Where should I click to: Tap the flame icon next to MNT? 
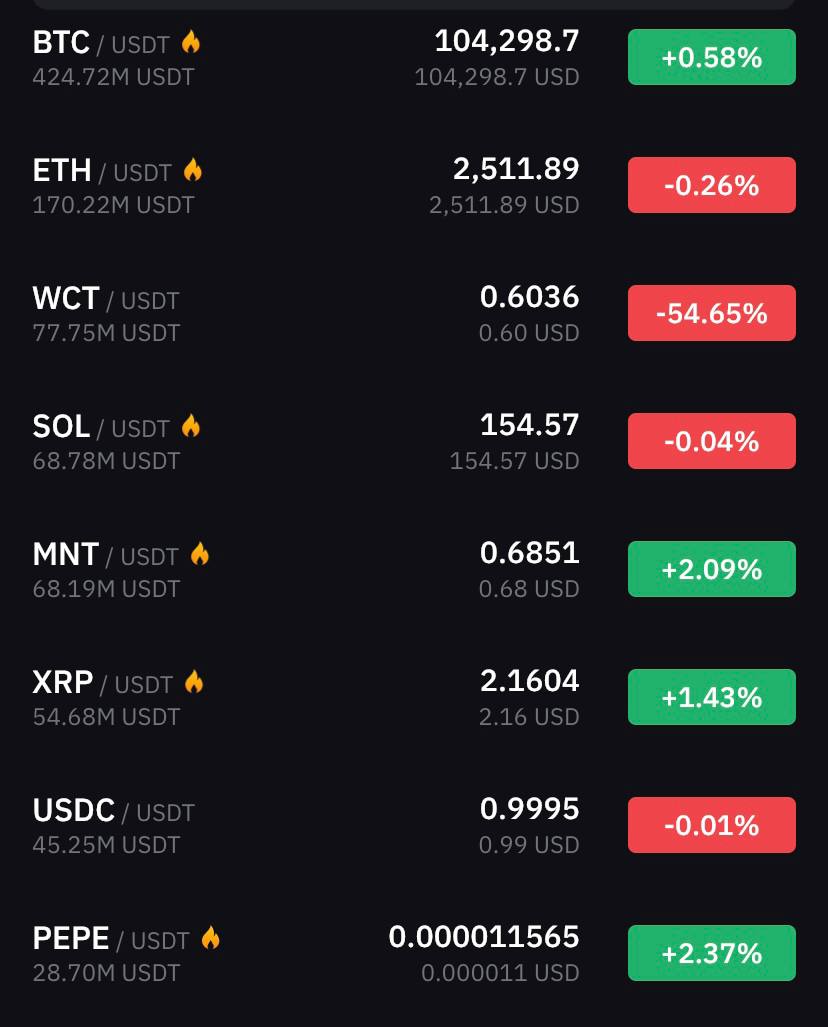200,554
